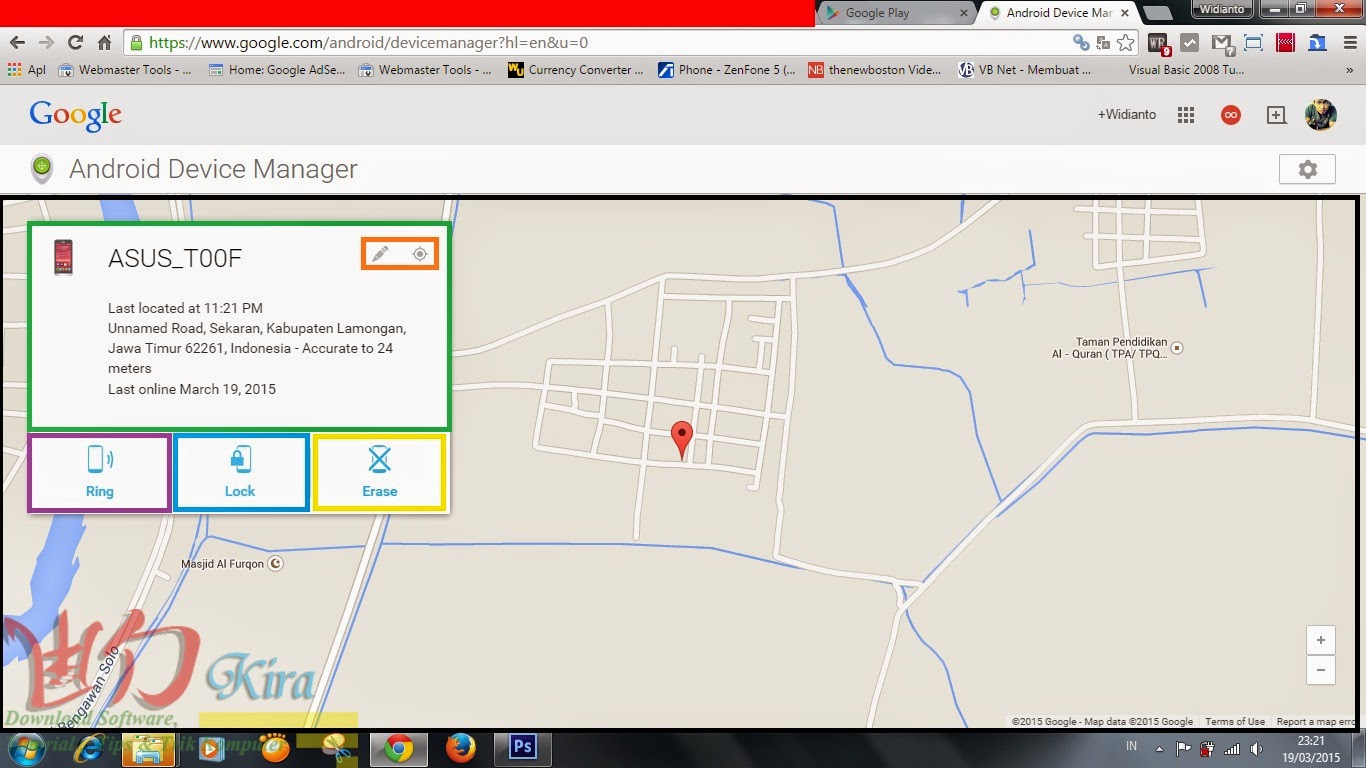Screen dimensions: 1366x768
Task: Open a new browser tab
Action: tap(1157, 13)
